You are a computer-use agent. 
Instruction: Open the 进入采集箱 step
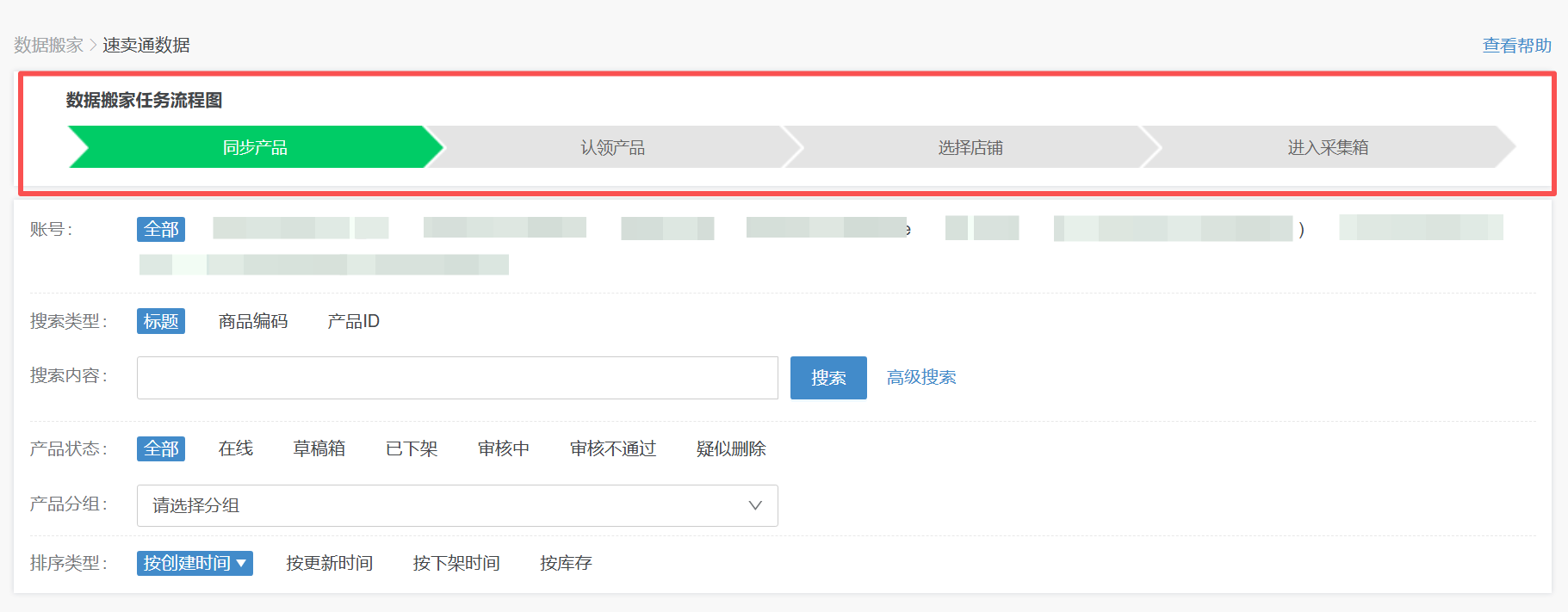(x=1327, y=147)
